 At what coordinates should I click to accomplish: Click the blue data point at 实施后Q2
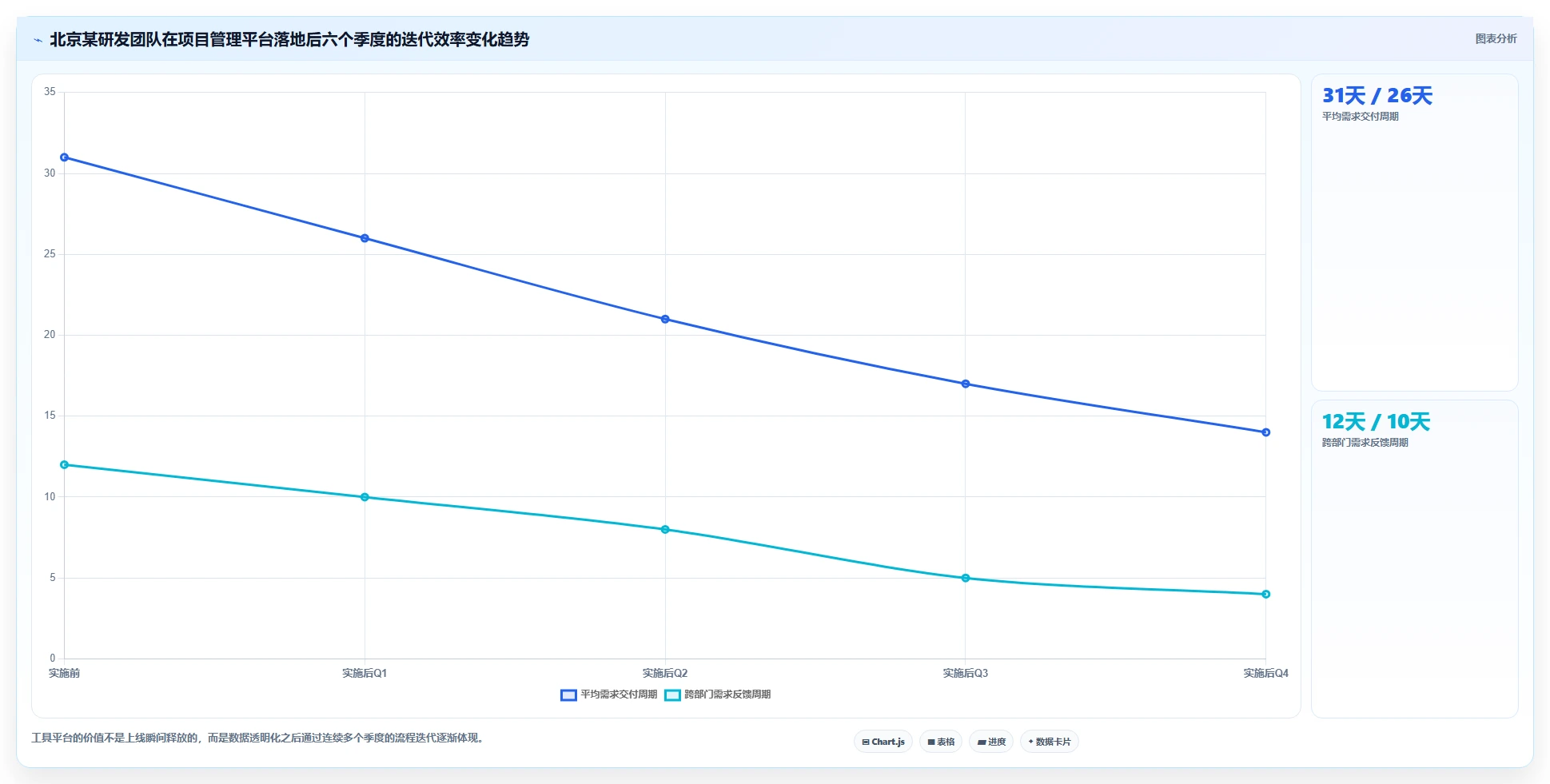[x=665, y=319]
